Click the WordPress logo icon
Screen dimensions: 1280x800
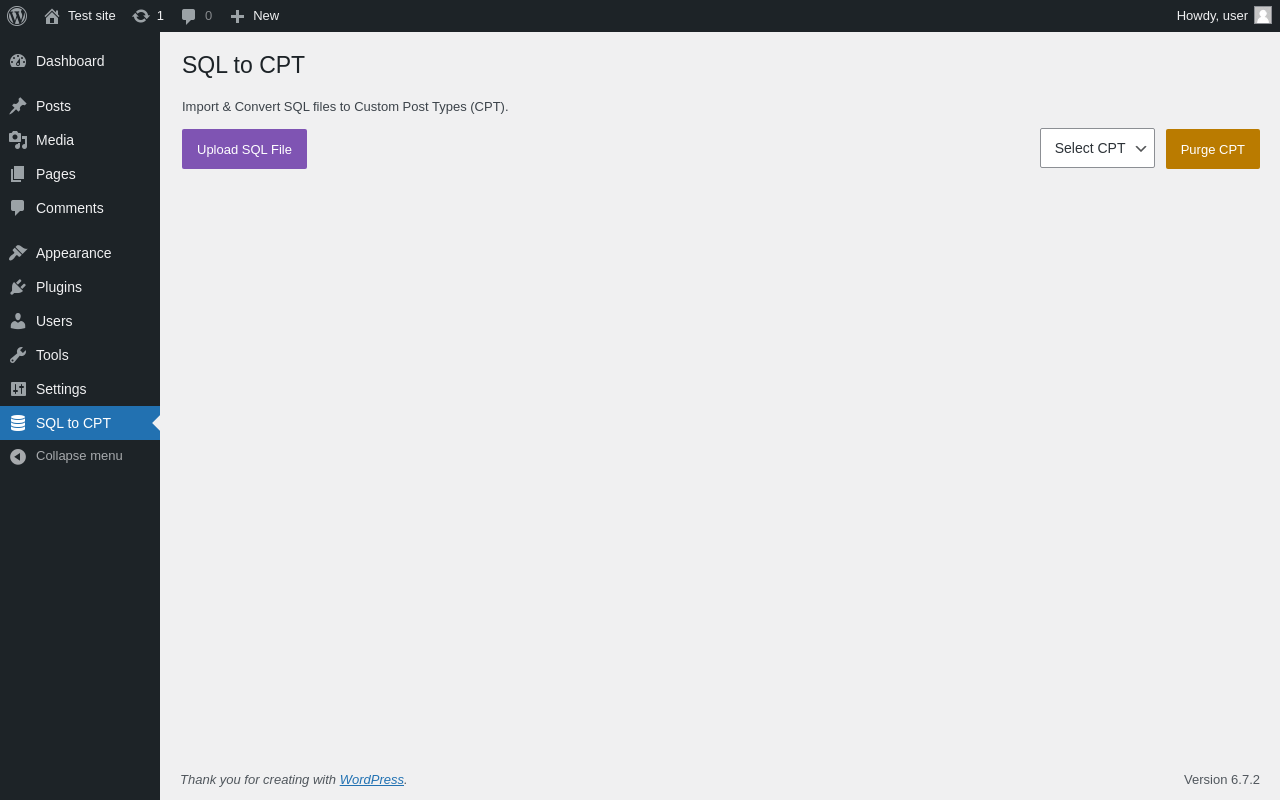tap(17, 16)
